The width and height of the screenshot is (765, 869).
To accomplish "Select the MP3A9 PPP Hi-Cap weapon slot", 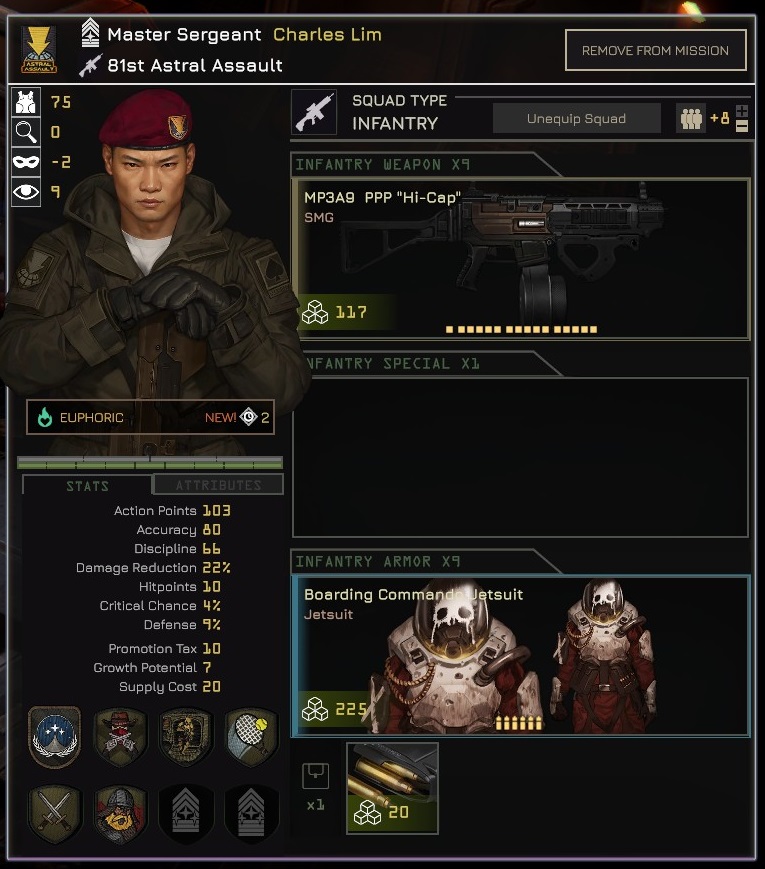I will pos(521,259).
